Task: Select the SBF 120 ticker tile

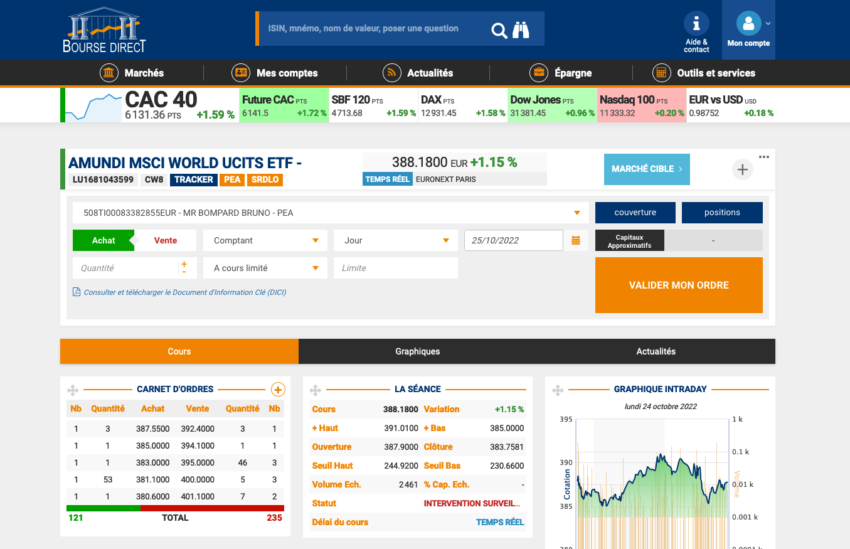Action: tap(374, 105)
